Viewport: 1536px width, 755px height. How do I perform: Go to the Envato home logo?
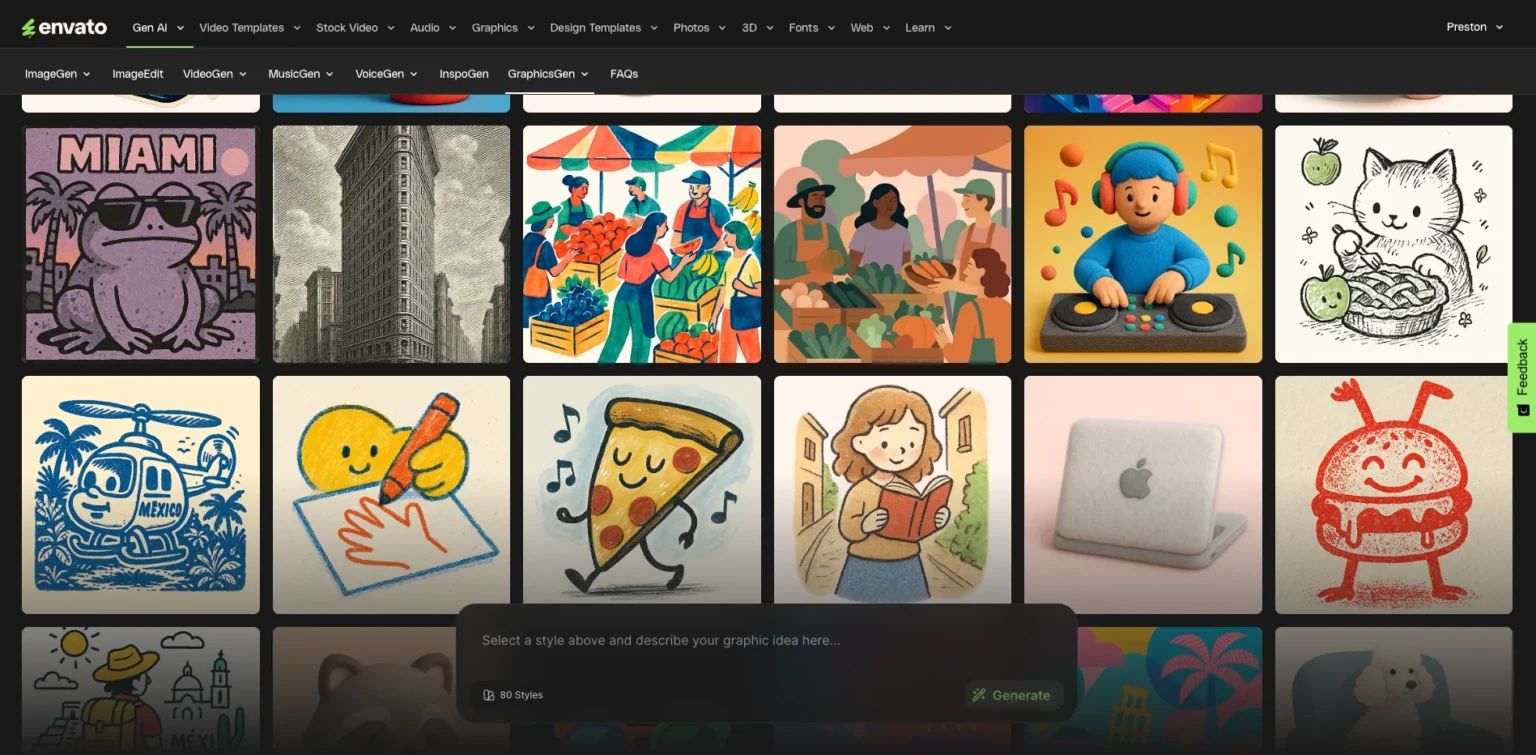[64, 27]
